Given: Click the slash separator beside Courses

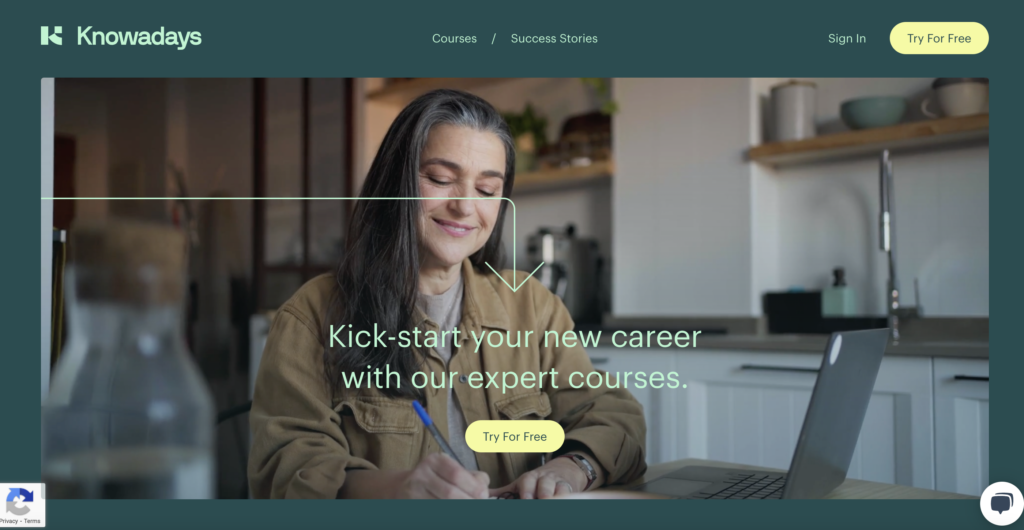Looking at the screenshot, I should pos(494,39).
